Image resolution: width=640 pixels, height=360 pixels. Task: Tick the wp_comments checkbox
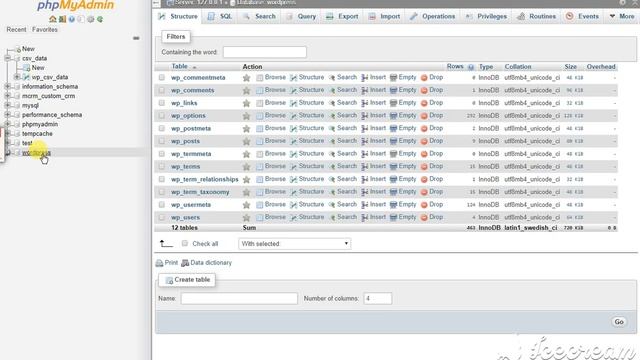point(162,90)
